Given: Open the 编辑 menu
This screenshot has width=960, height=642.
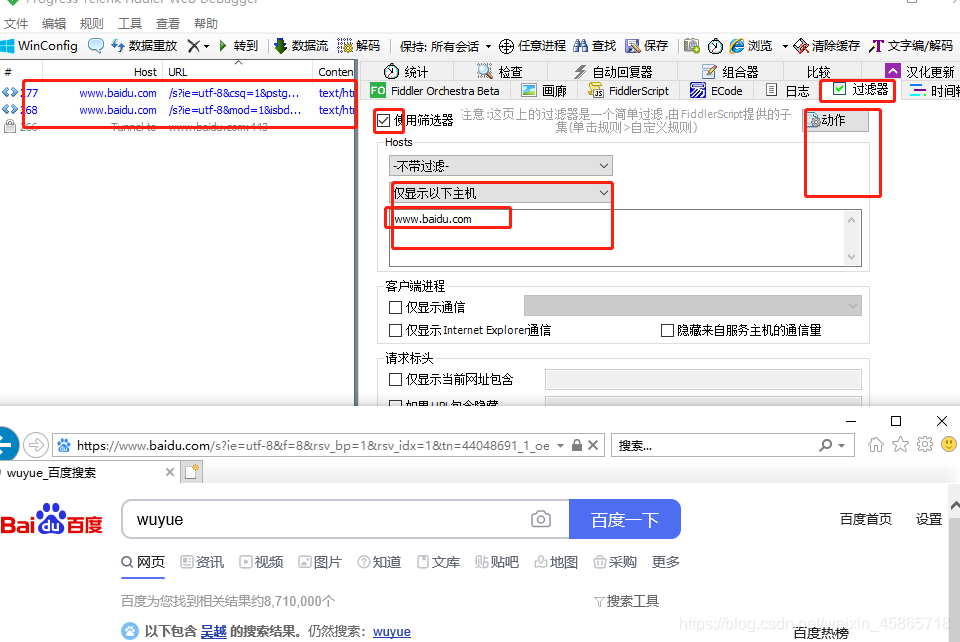Looking at the screenshot, I should pos(54,23).
